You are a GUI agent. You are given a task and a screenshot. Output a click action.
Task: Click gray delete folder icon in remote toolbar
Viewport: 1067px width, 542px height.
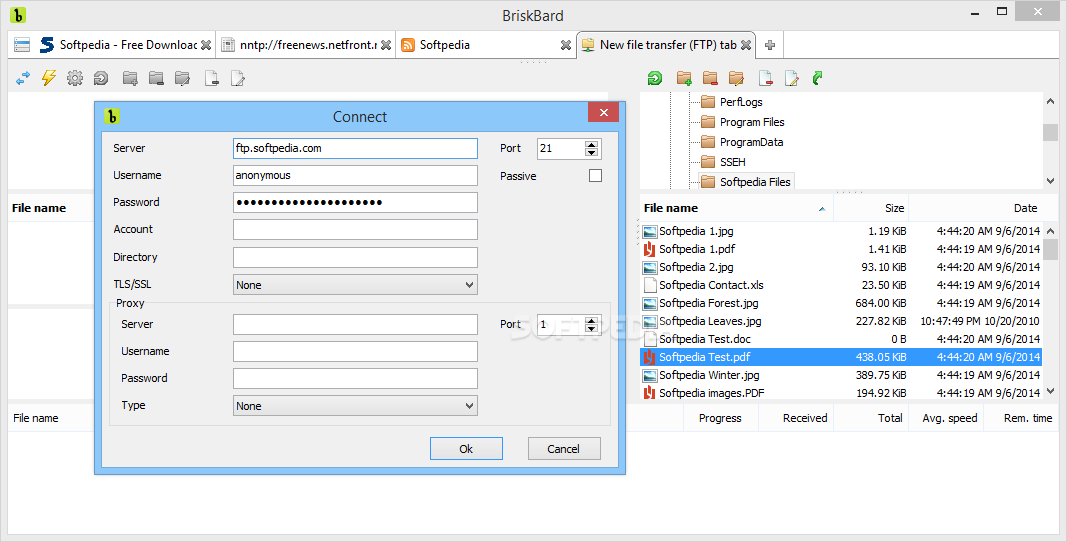pos(157,78)
